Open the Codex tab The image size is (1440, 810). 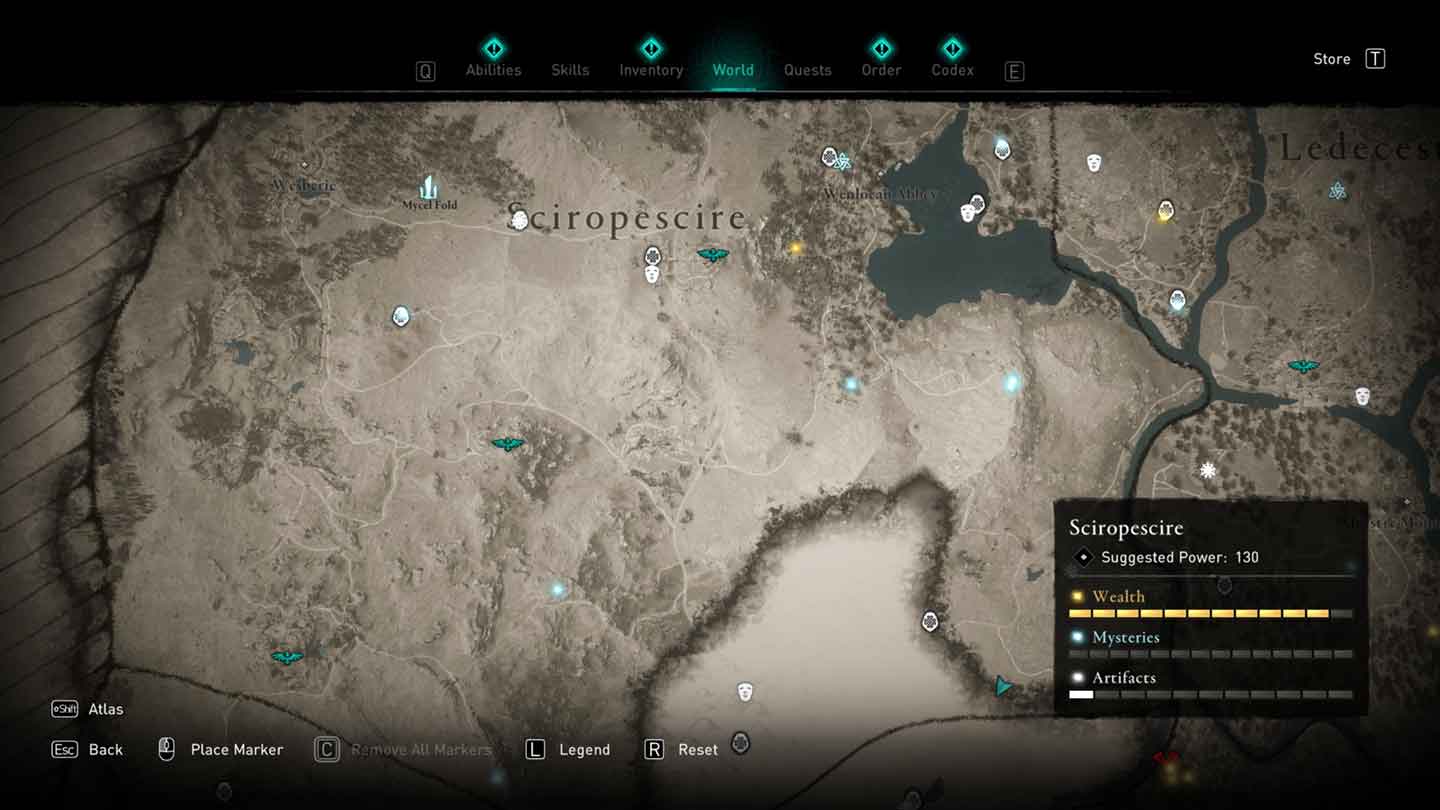pyautogui.click(x=952, y=69)
